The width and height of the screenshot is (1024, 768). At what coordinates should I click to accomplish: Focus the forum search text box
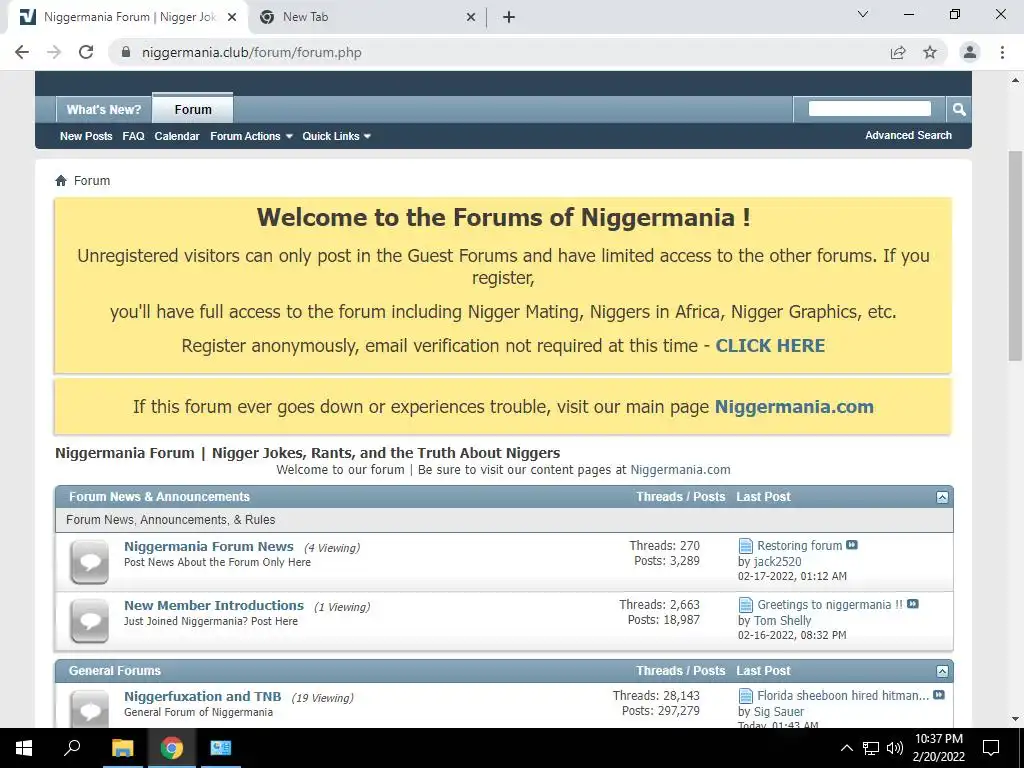pyautogui.click(x=869, y=108)
